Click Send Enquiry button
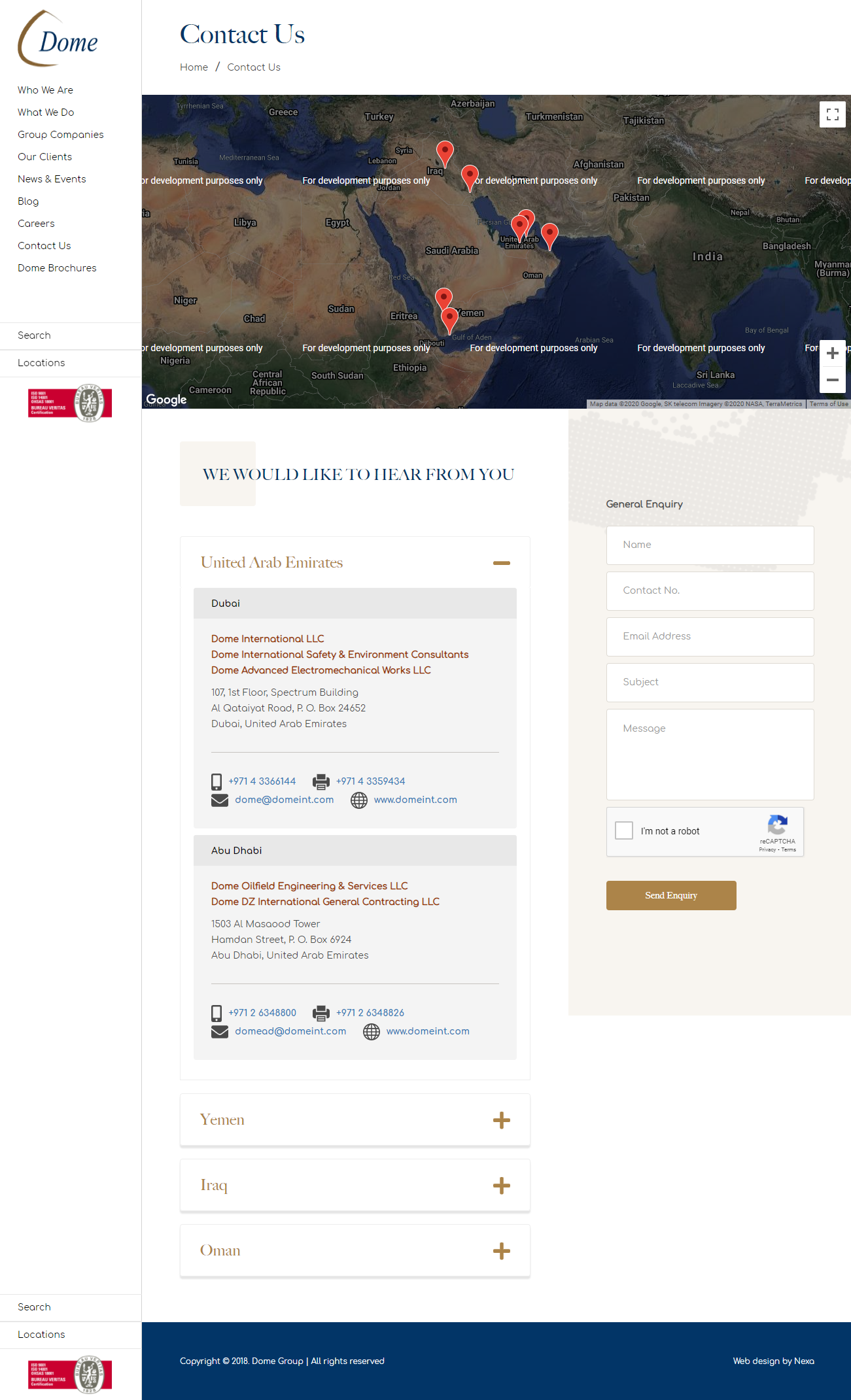 [671, 895]
